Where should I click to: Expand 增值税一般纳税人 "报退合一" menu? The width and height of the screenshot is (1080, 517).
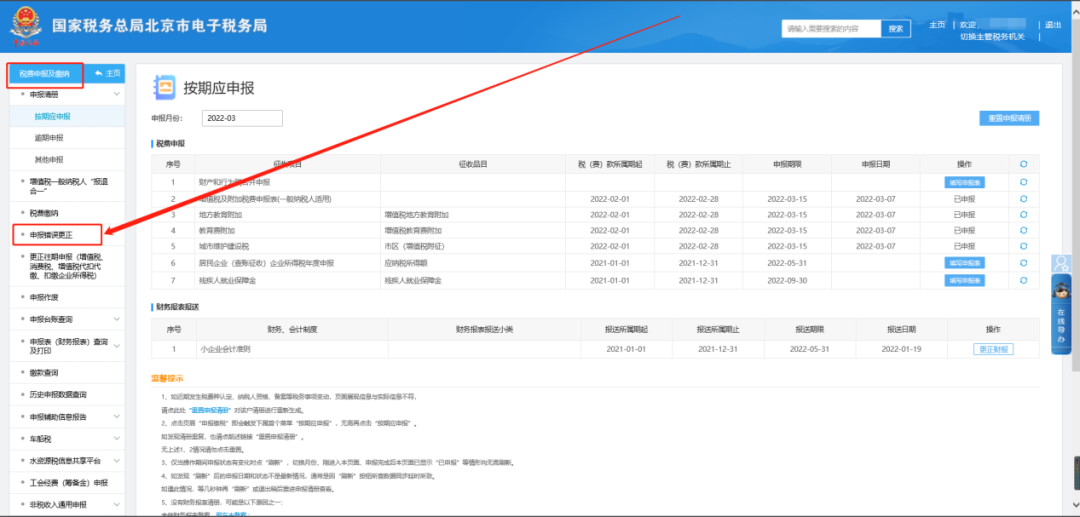click(x=117, y=183)
